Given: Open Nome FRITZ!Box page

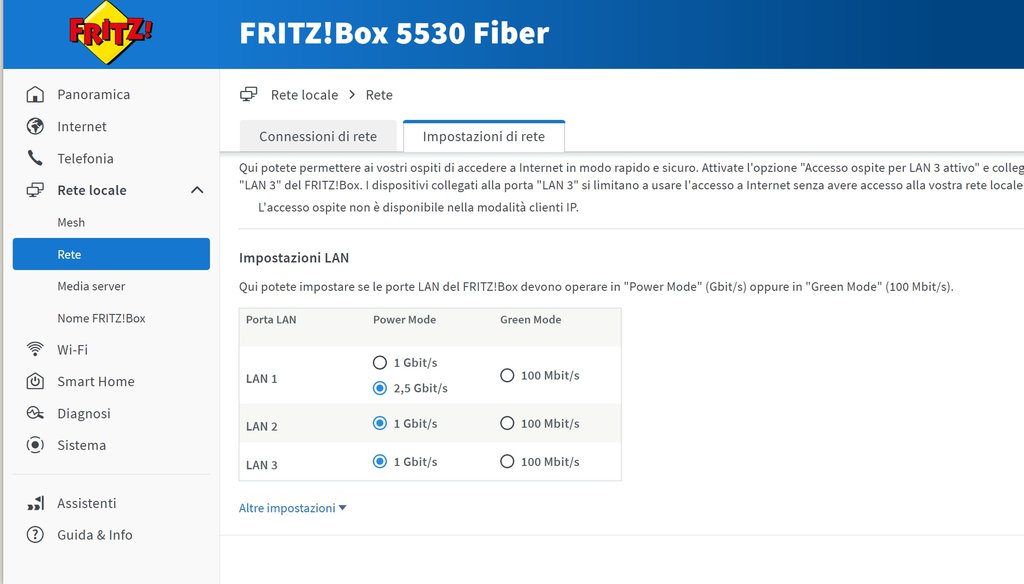Looking at the screenshot, I should pos(101,319).
